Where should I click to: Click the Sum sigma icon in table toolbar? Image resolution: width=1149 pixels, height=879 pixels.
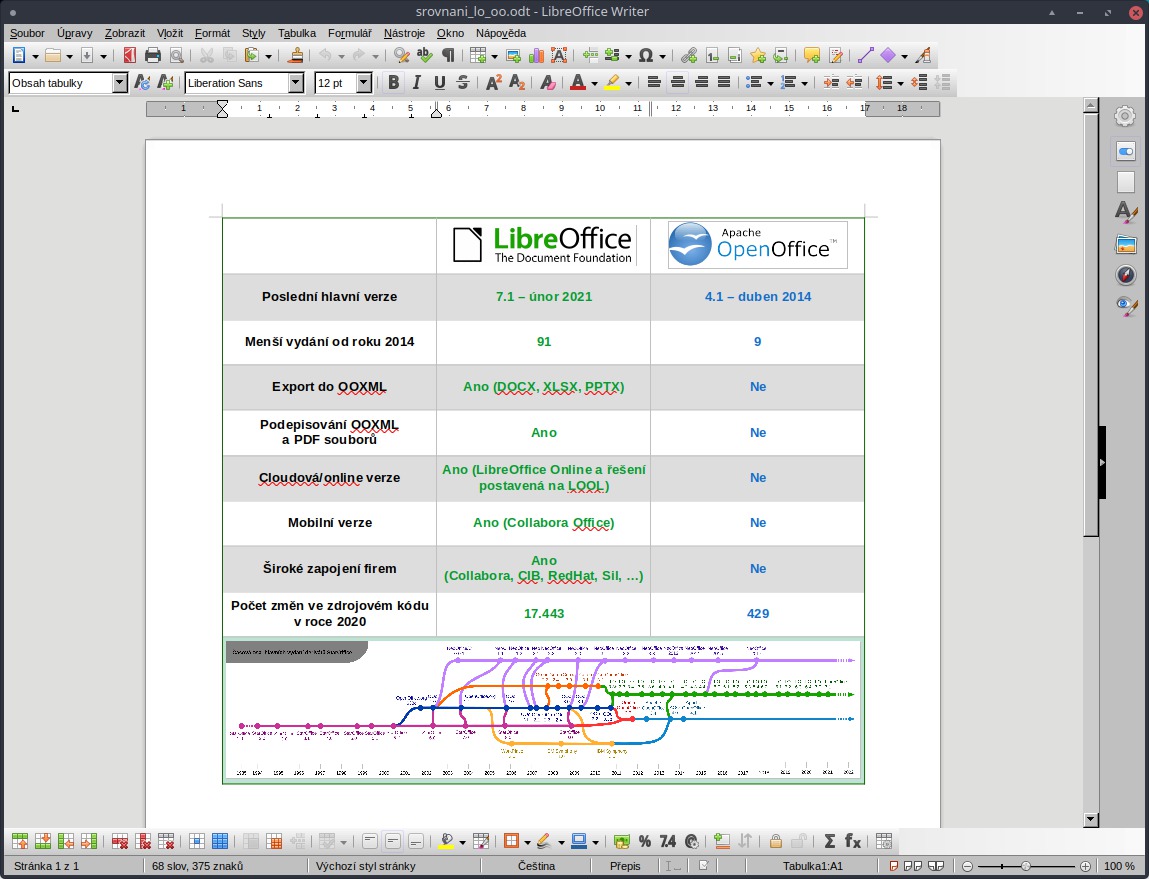point(830,841)
